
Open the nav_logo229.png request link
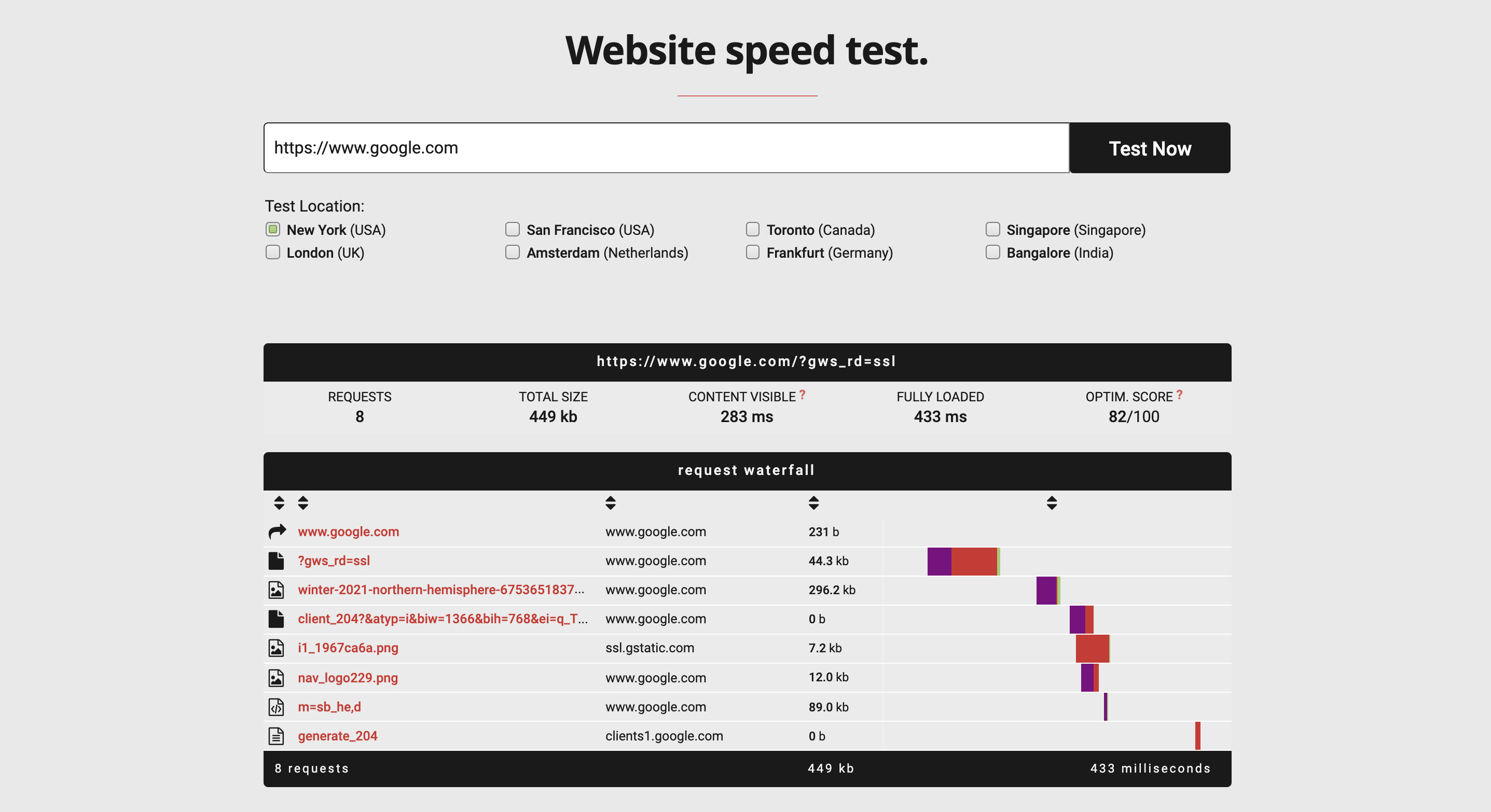point(348,677)
